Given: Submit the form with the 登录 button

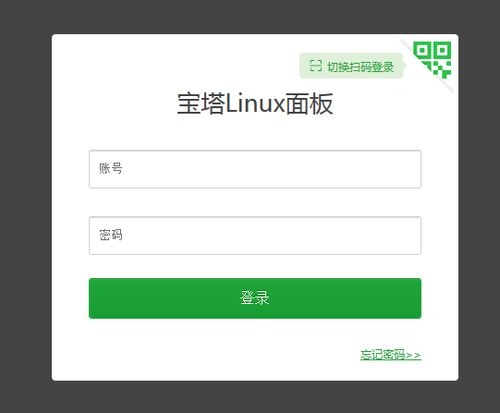Looking at the screenshot, I should [x=255, y=298].
